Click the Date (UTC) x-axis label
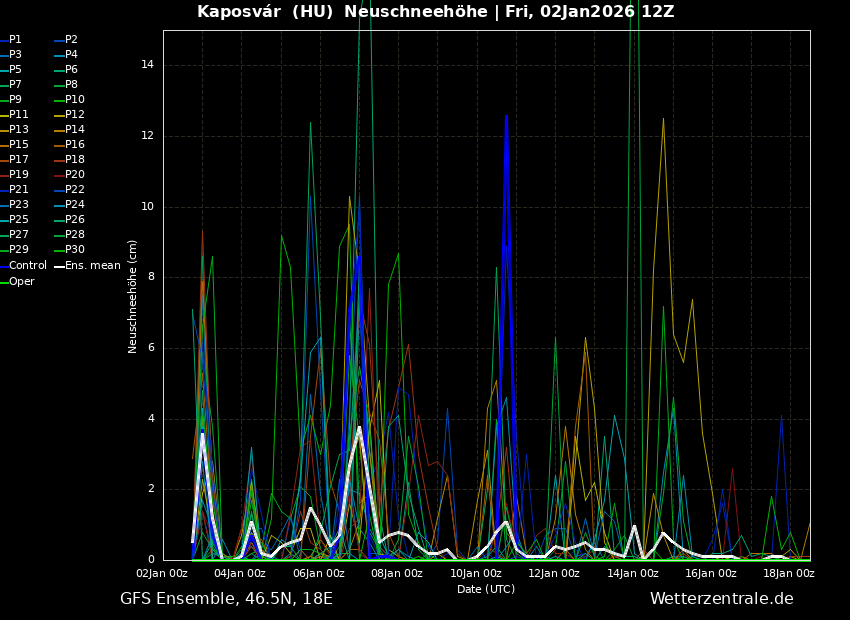Viewport: 850px width, 620px height. (486, 589)
